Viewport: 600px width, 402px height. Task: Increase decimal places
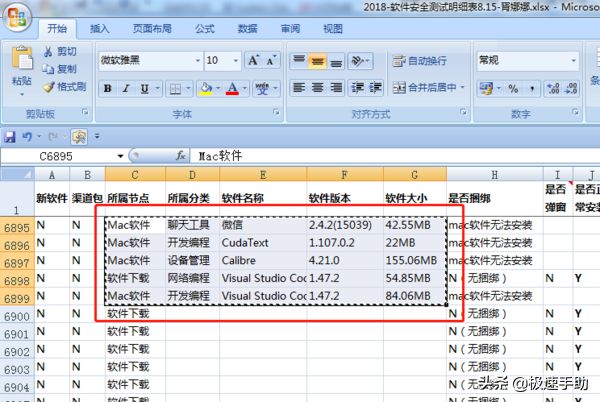pos(553,89)
